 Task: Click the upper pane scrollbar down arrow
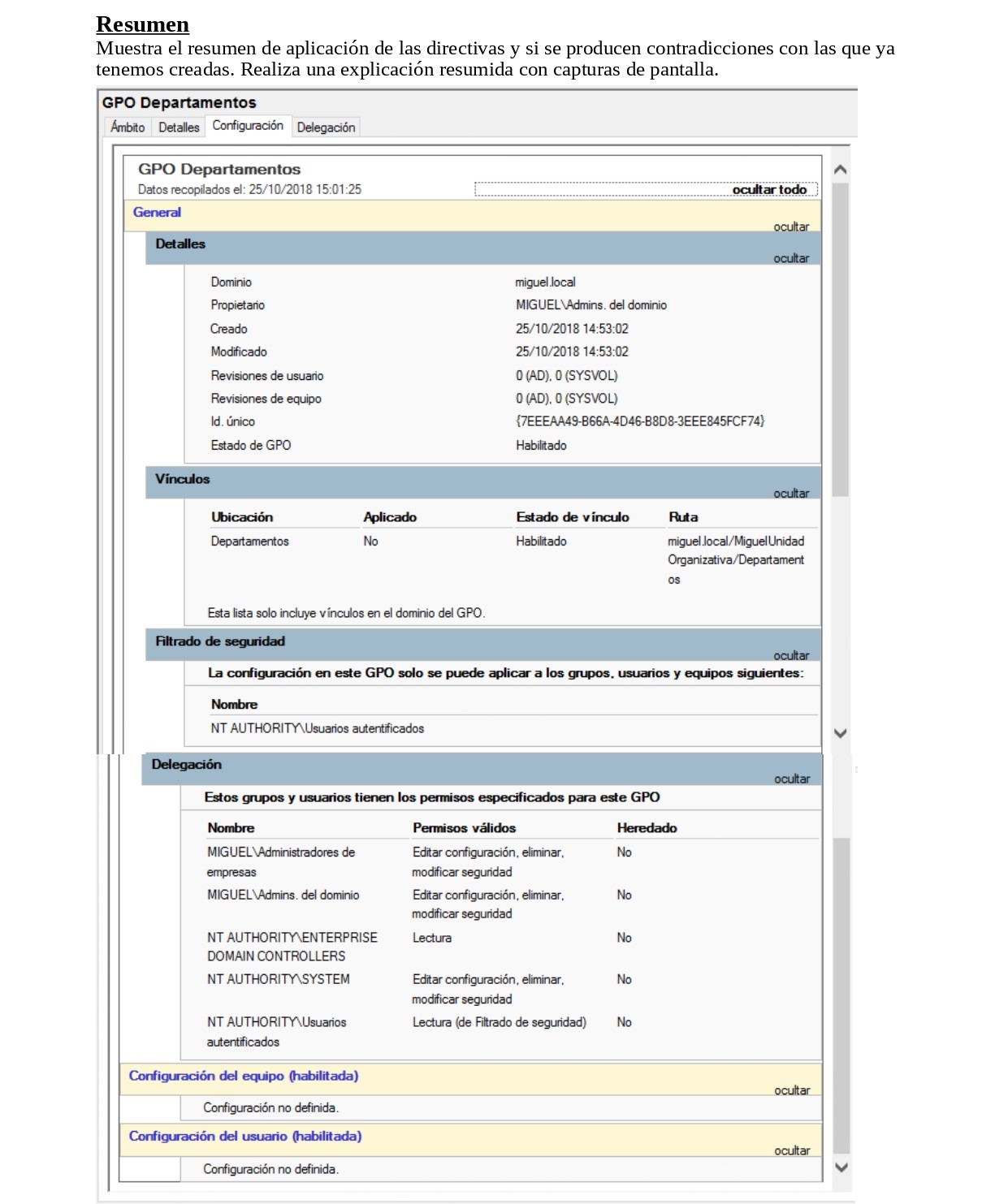tap(841, 733)
